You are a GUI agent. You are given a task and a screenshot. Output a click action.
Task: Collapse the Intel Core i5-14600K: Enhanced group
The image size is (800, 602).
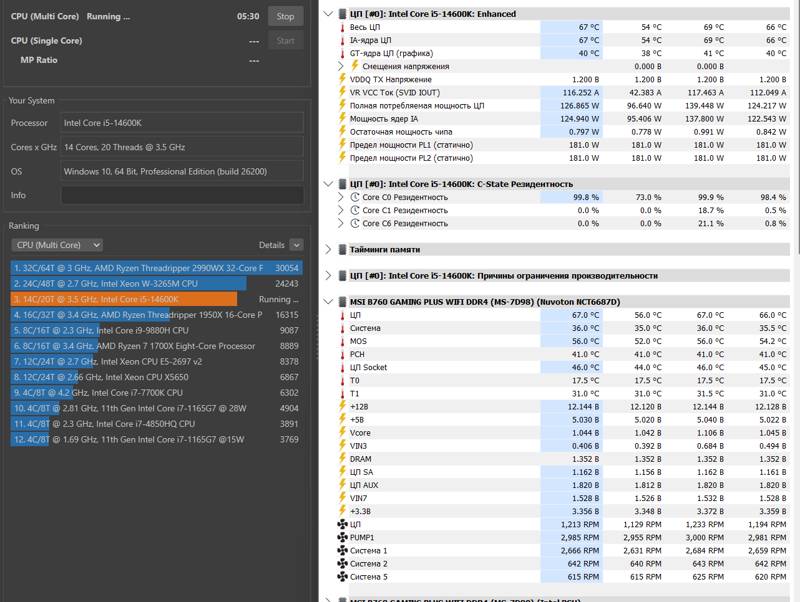point(329,14)
